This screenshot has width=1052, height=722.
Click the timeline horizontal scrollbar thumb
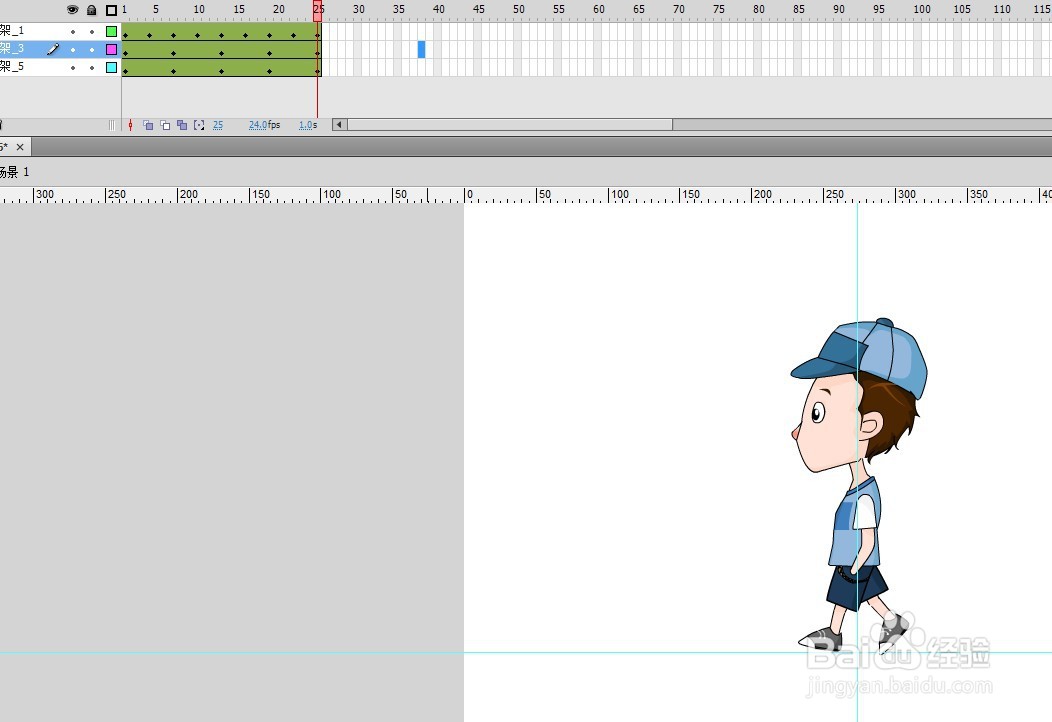click(x=510, y=125)
